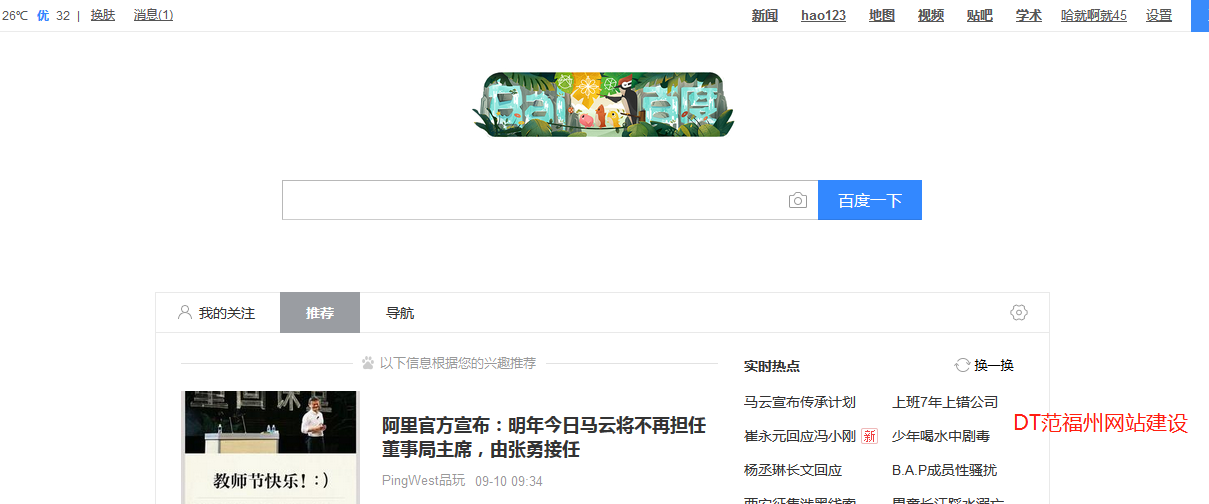
Task: Click the hot topic B.A.P成员性骚扰
Action: click(x=944, y=470)
